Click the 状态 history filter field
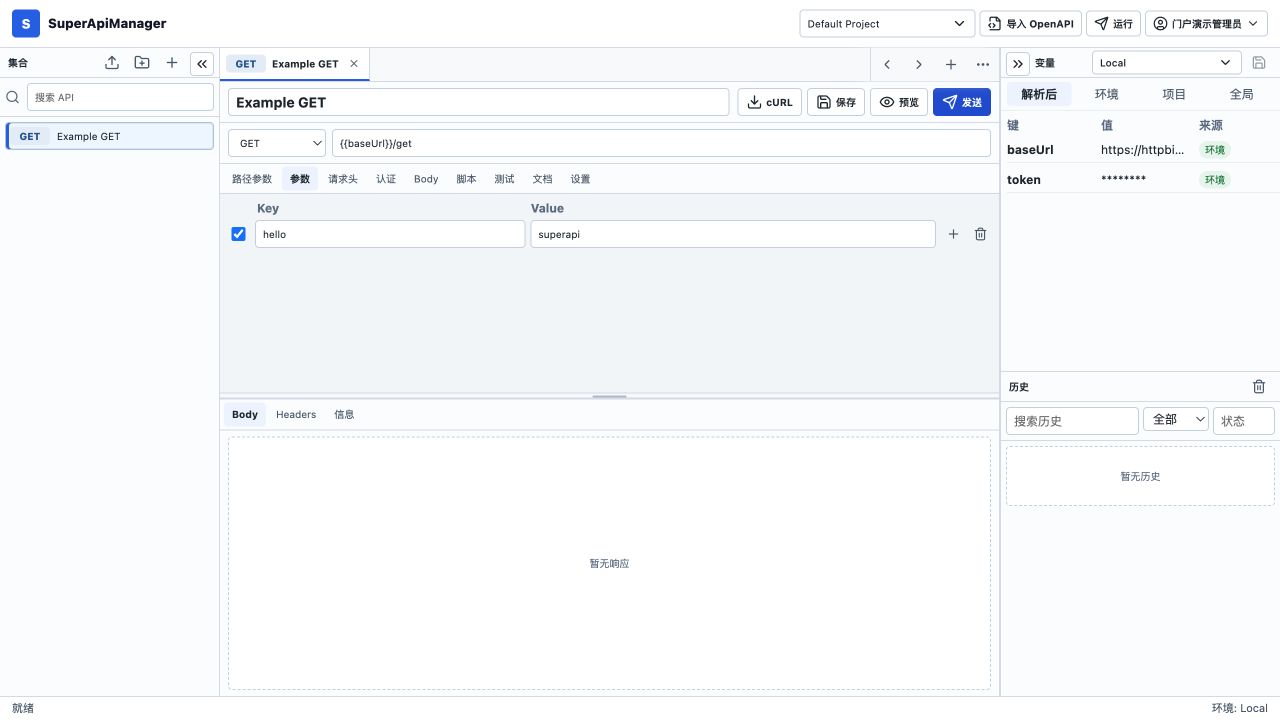 pos(1244,420)
